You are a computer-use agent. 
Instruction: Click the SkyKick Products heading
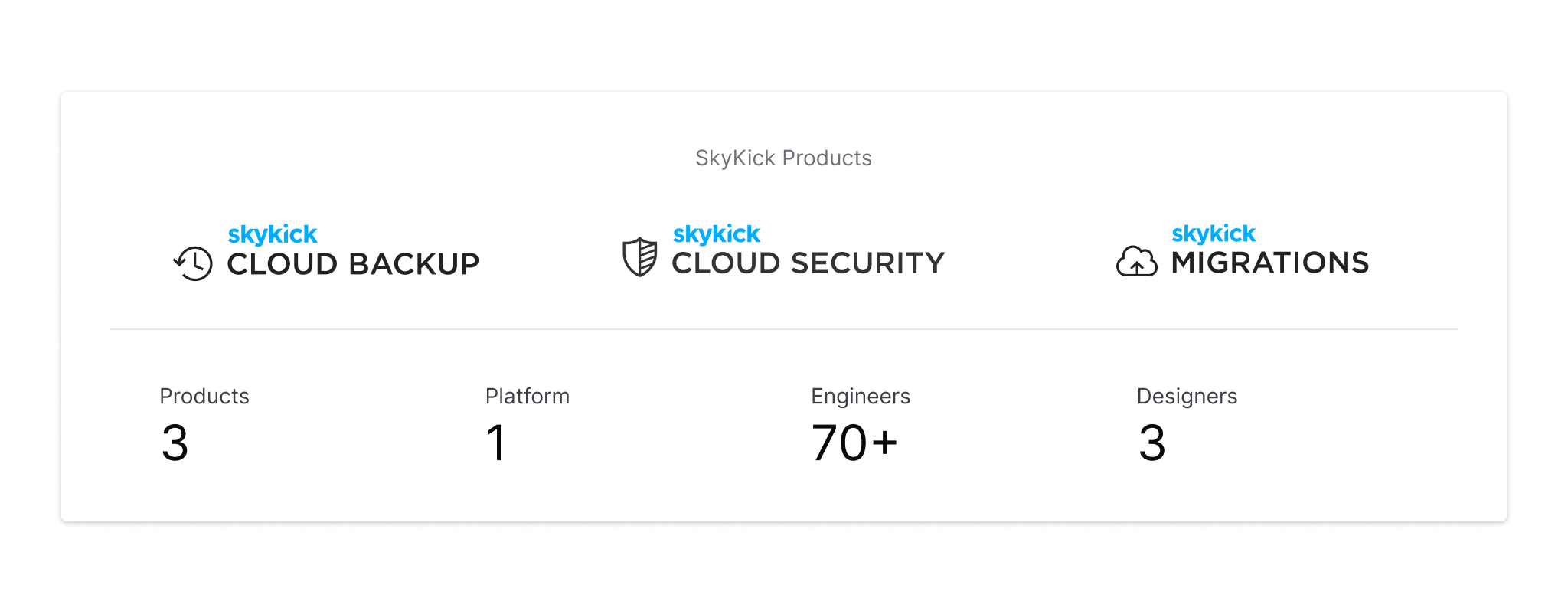783,158
